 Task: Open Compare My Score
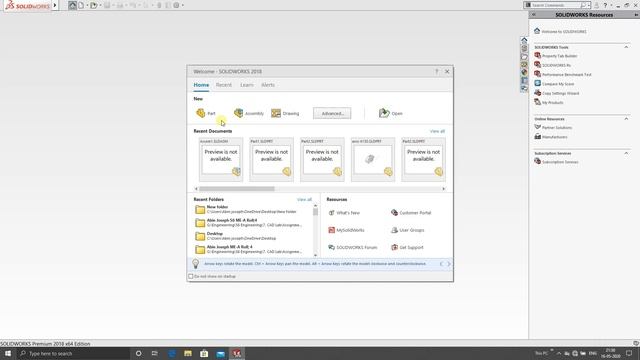tap(554, 84)
